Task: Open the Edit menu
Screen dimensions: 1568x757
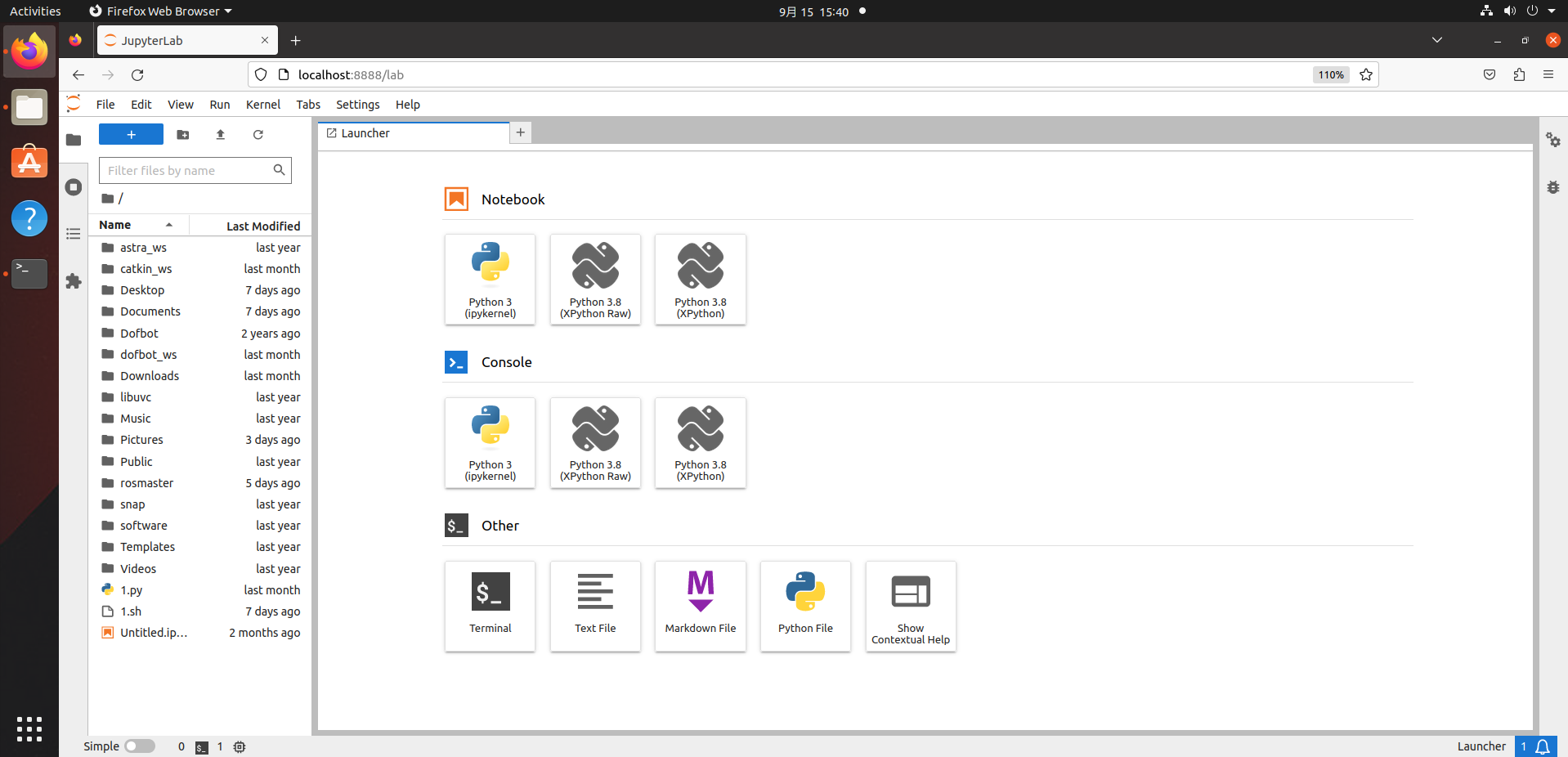Action: [141, 105]
